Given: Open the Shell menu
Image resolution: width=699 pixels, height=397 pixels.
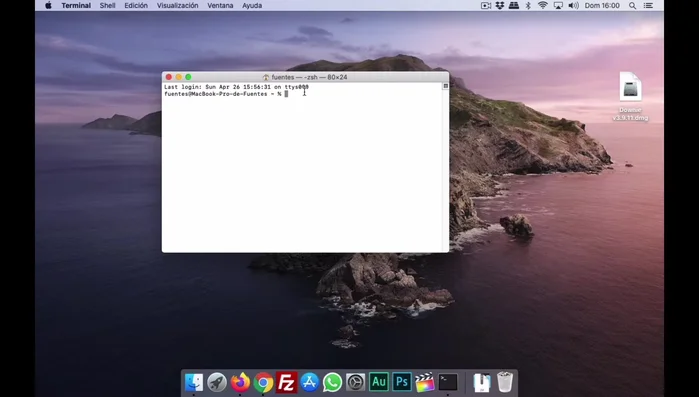Looking at the screenshot, I should 107,5.
